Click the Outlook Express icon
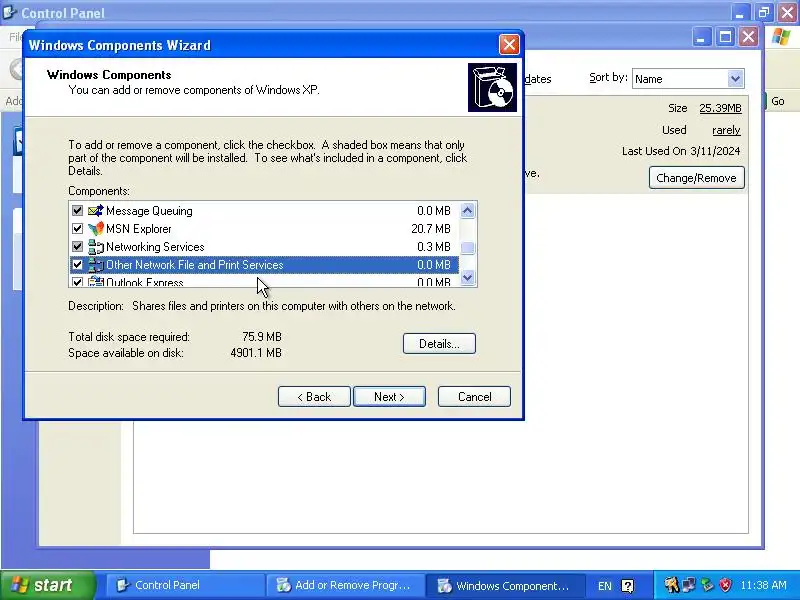Image resolution: width=800 pixels, height=600 pixels. tap(95, 281)
